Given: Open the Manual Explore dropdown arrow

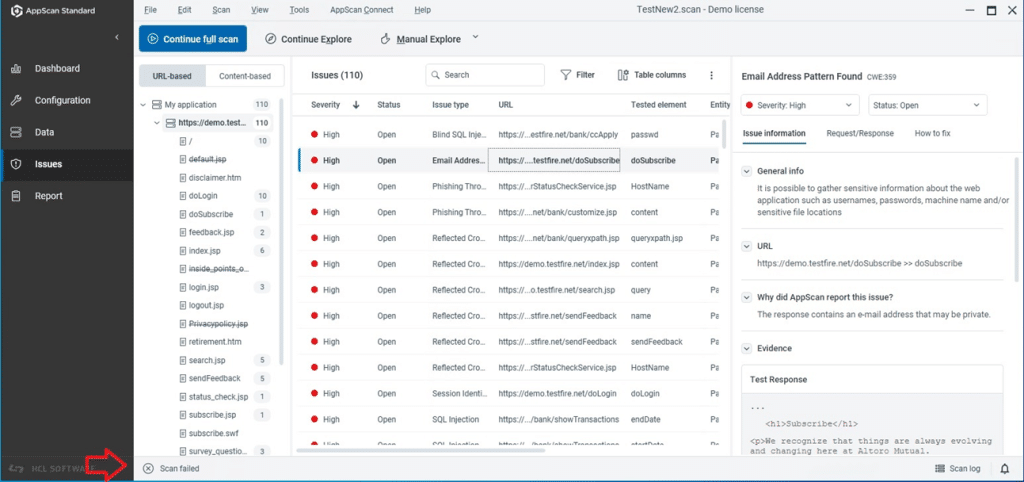Looking at the screenshot, I should pos(475,37).
